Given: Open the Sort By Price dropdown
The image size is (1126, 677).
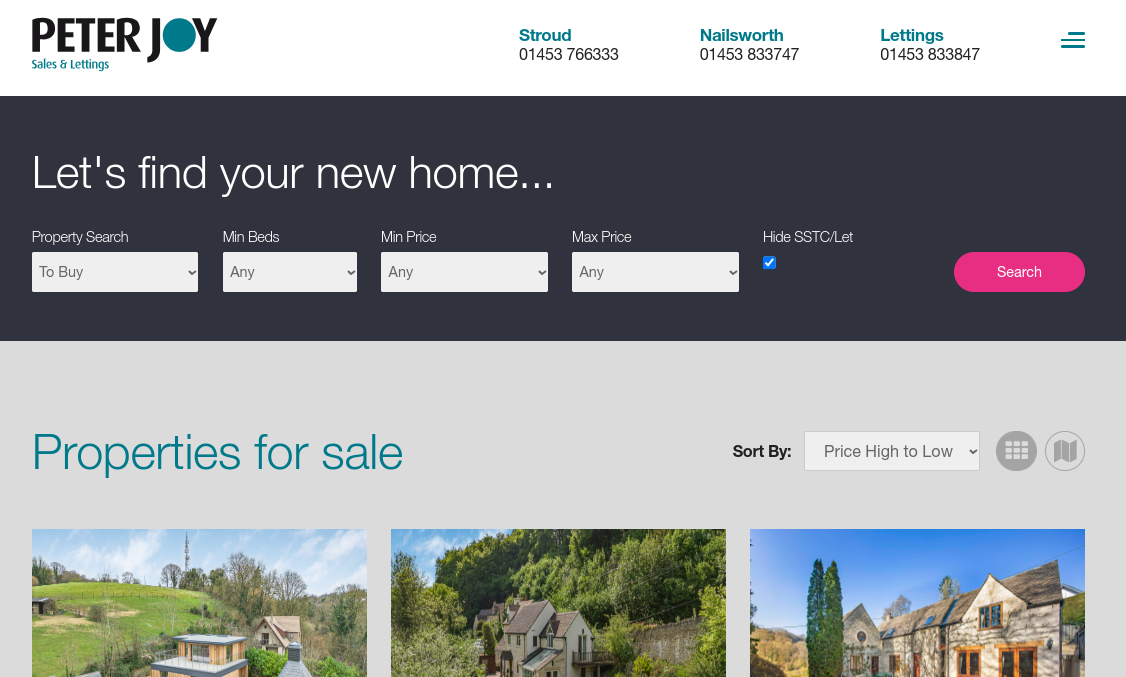Looking at the screenshot, I should [892, 451].
